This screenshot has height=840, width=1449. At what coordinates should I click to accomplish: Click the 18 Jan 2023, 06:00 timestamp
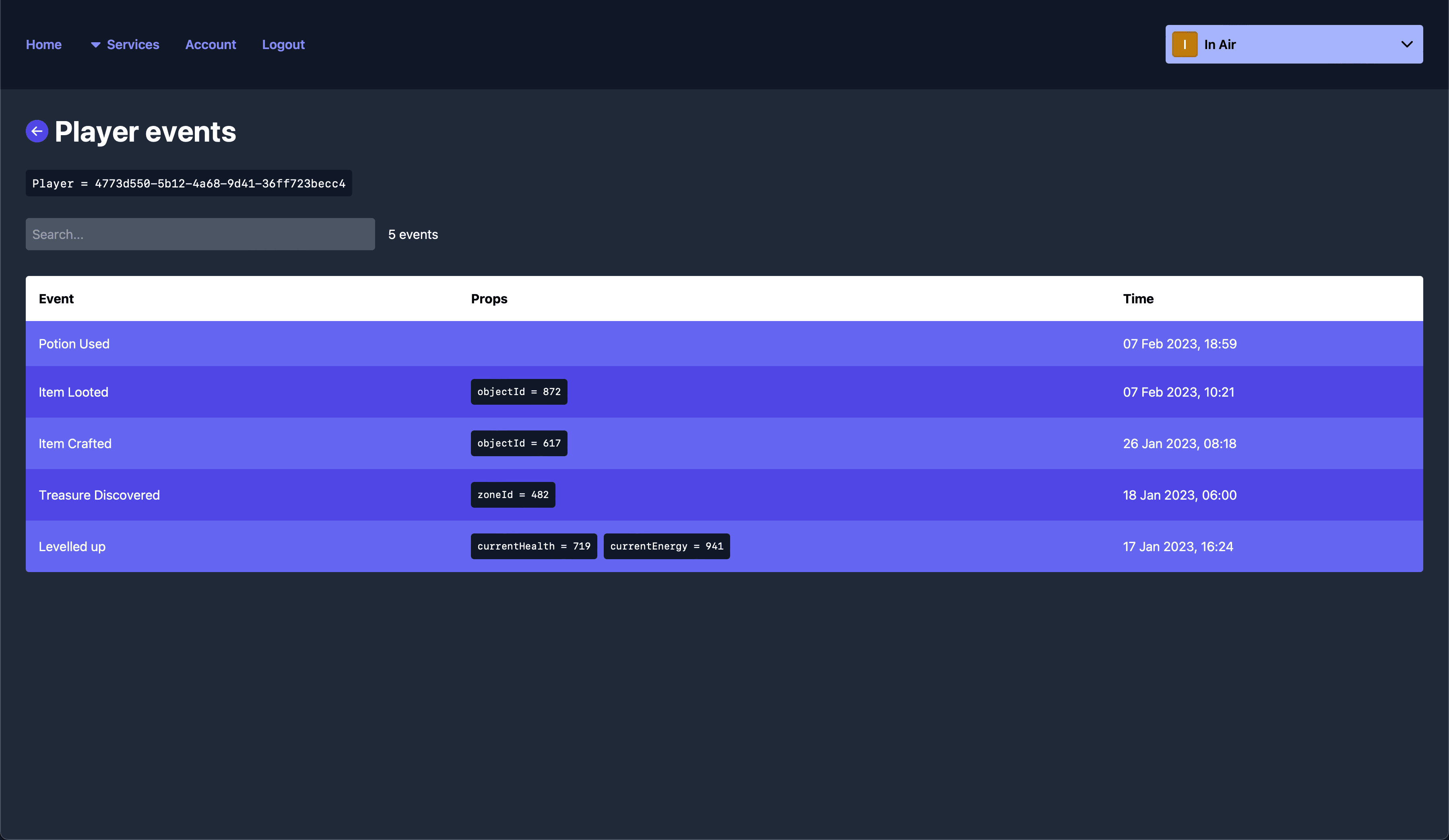click(x=1180, y=495)
